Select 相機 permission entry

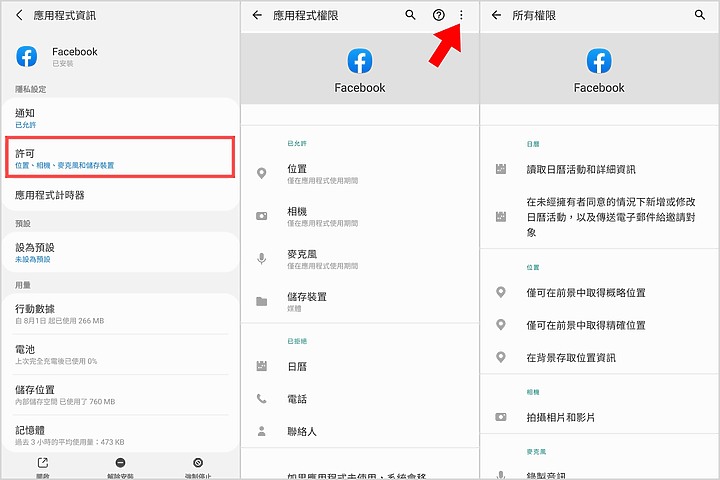coord(360,216)
